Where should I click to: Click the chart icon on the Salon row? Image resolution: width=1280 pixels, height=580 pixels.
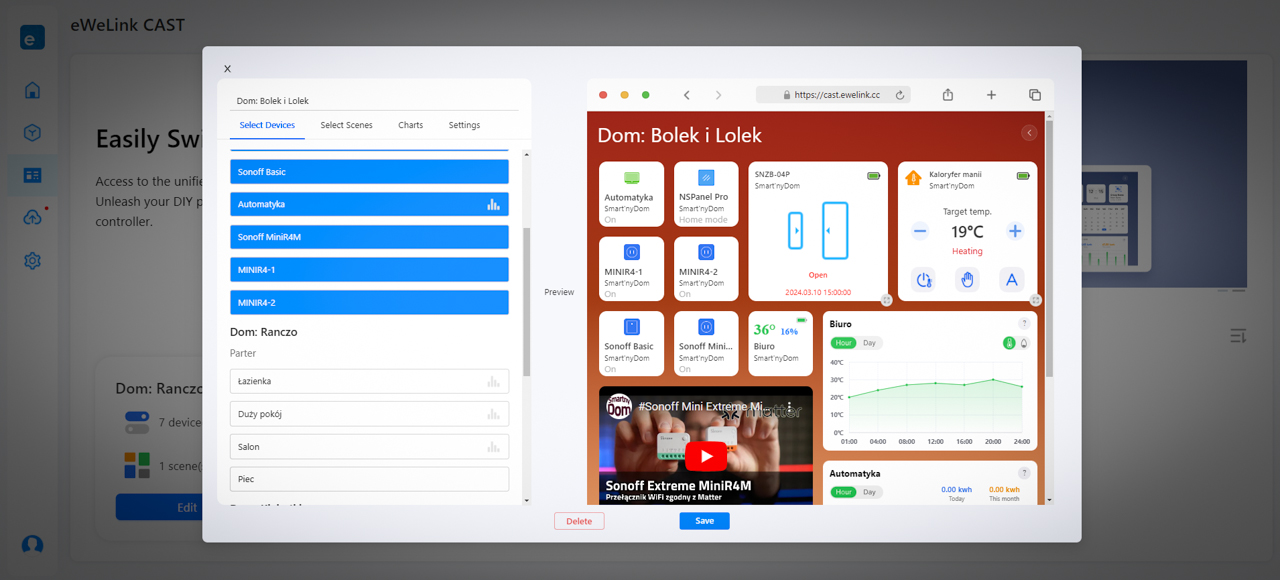(x=493, y=447)
